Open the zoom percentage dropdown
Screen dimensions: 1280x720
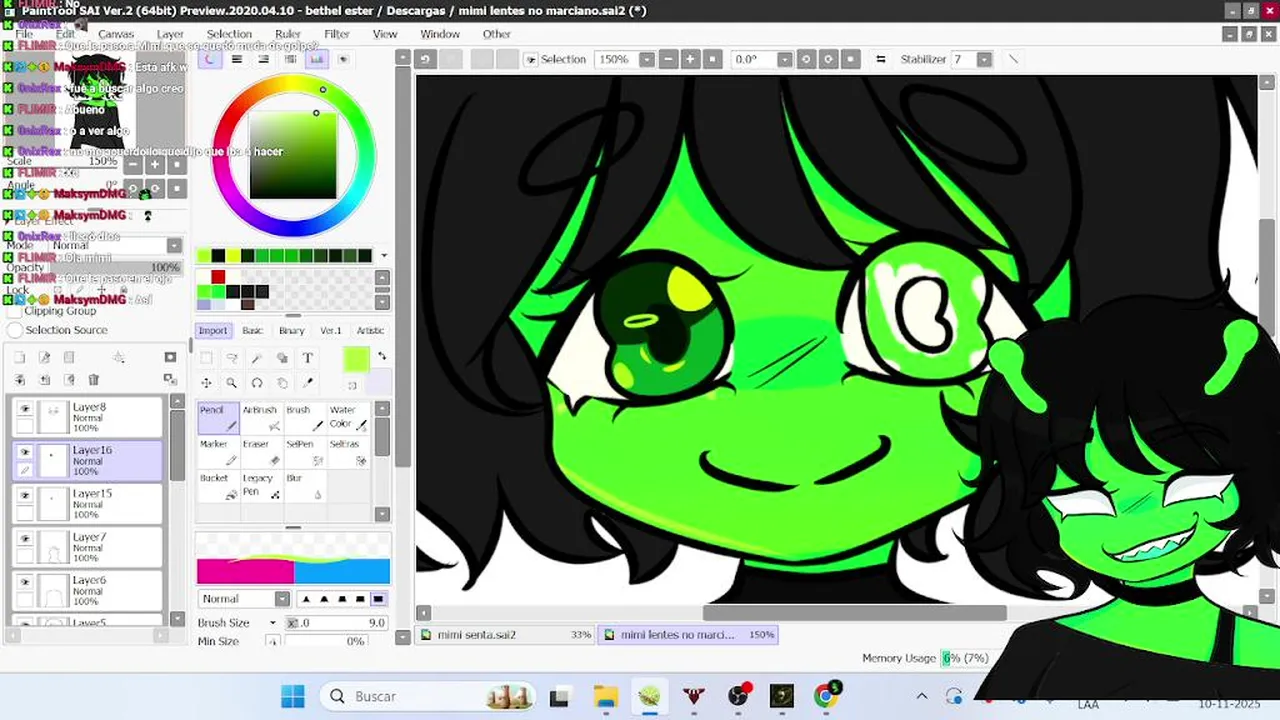click(647, 59)
